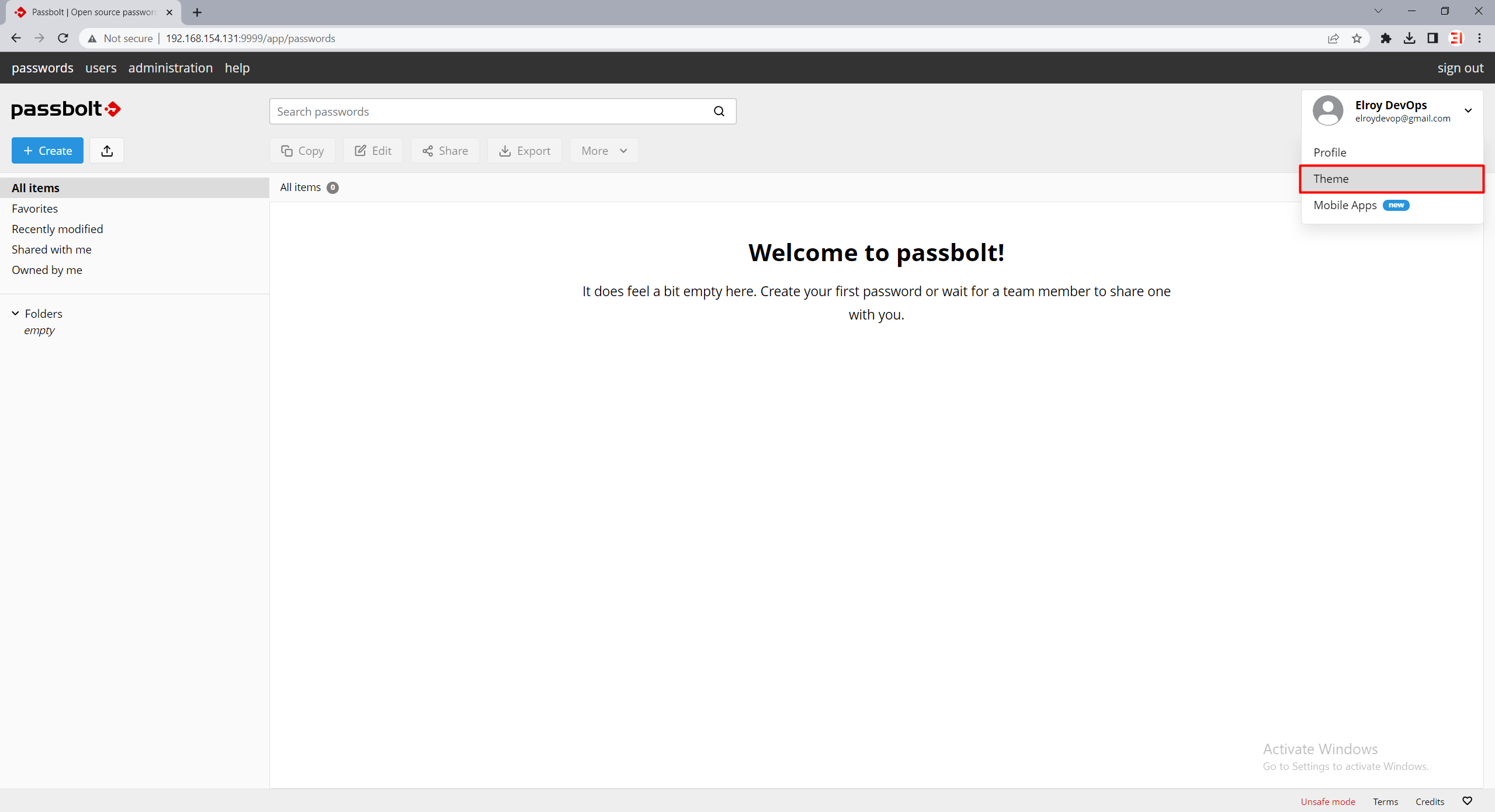
Task: Open the passwords menu item
Action: pos(43,68)
